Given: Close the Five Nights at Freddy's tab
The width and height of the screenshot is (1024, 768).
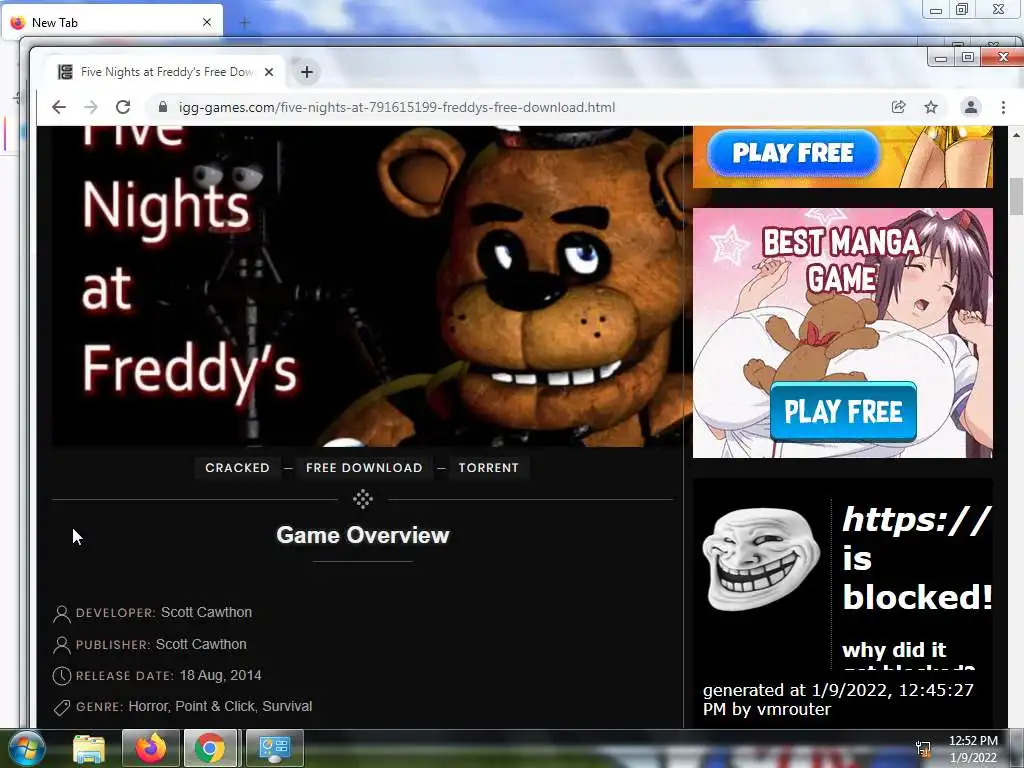Looking at the screenshot, I should [x=268, y=72].
